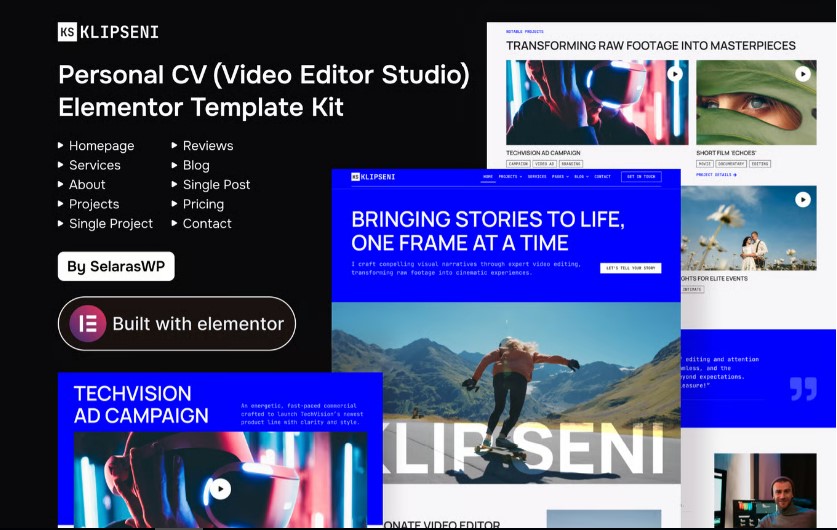The height and width of the screenshot is (530, 837).
Task: Go to Contact in the navbar
Action: coord(602,177)
